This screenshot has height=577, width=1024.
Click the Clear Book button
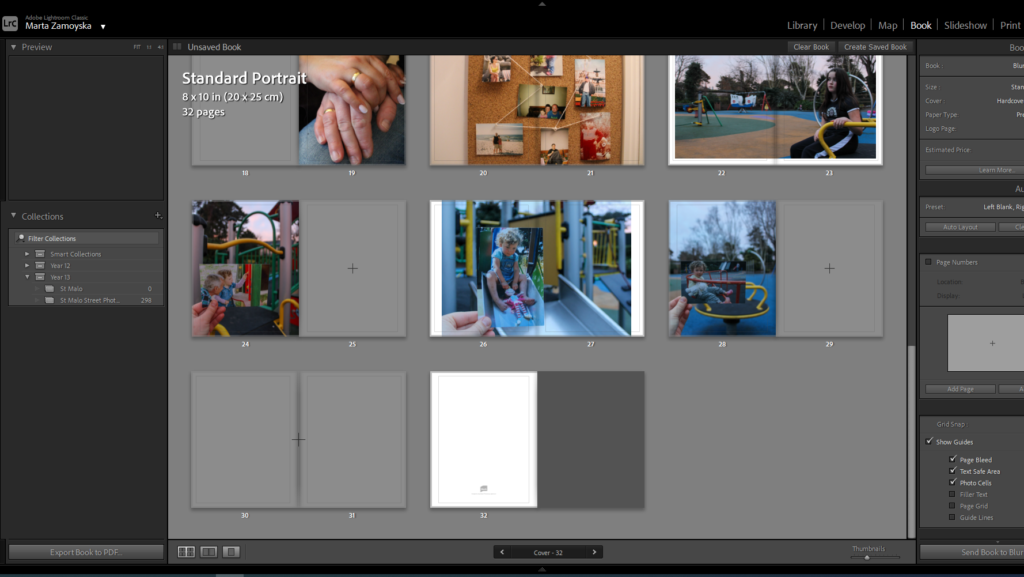pyautogui.click(x=811, y=47)
